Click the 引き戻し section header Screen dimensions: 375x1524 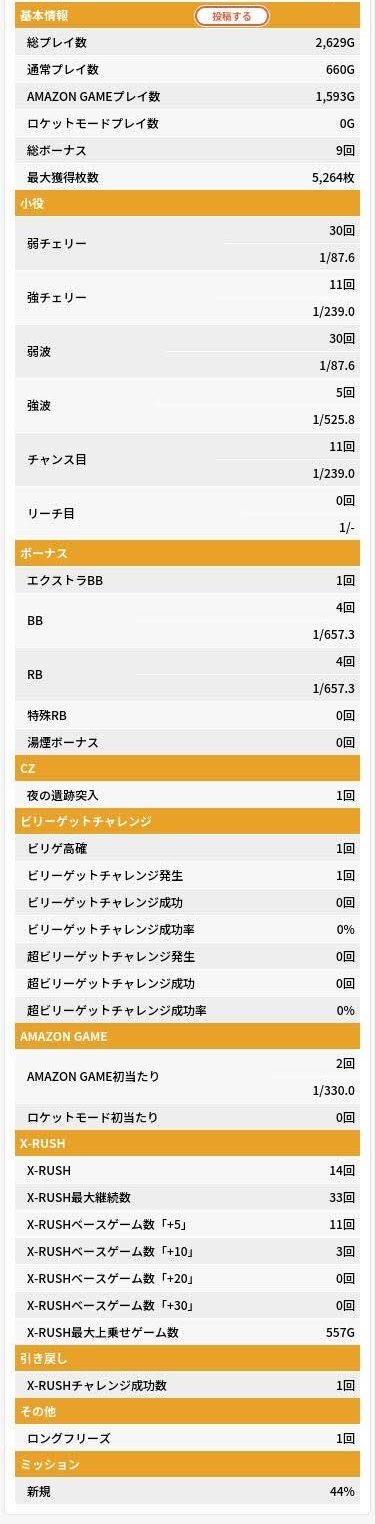(187, 1358)
